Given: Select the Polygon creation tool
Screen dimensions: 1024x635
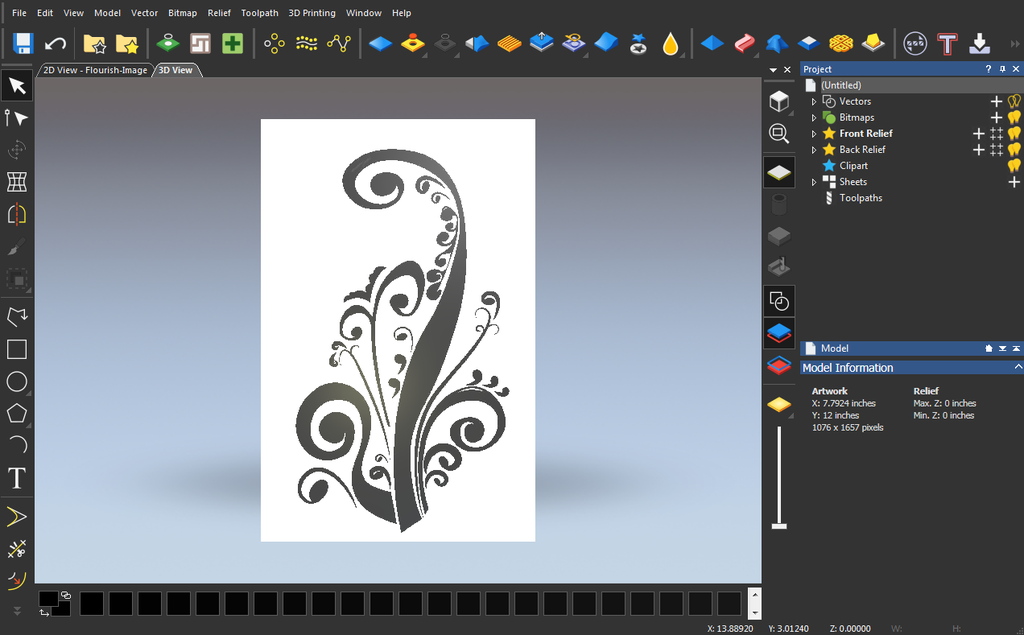Looking at the screenshot, I should (x=16, y=413).
